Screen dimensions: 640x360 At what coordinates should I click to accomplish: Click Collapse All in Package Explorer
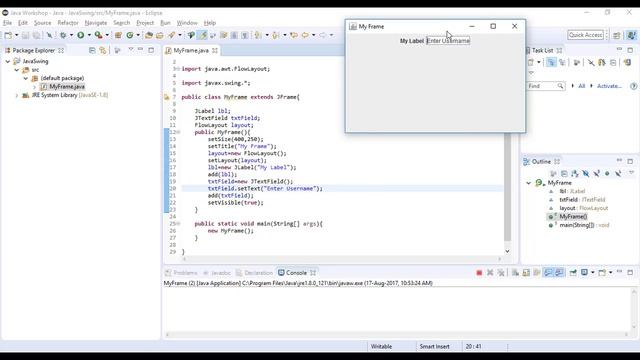click(92, 50)
